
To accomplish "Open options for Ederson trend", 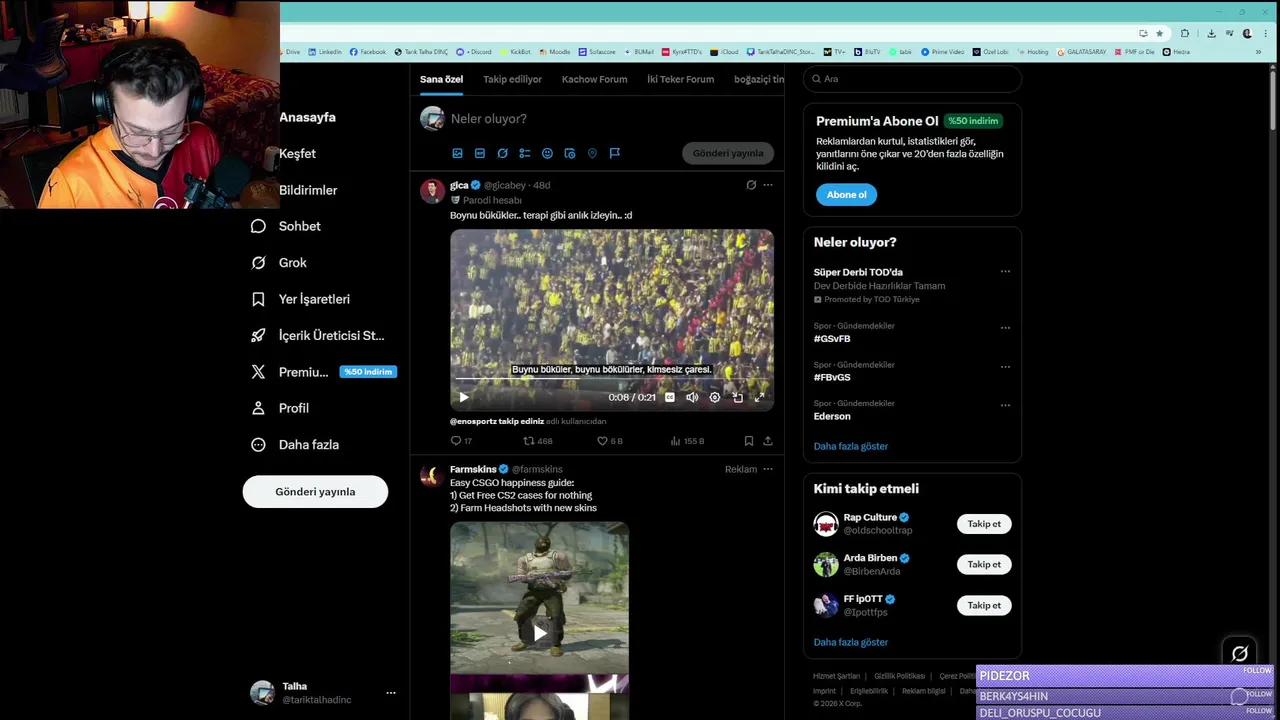I will click(x=1005, y=405).
